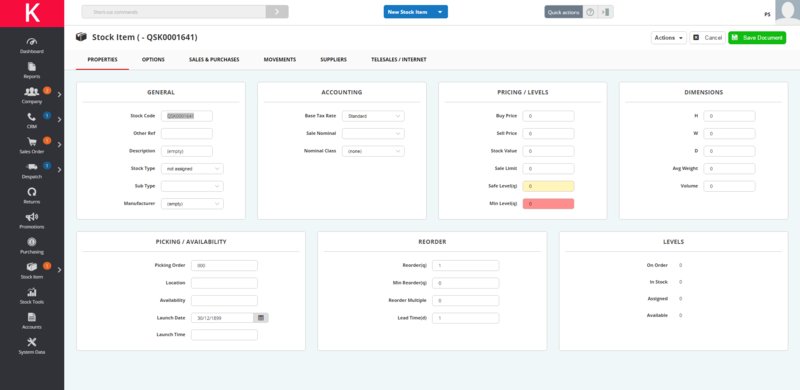
Task: Click the Reorder Multiple field
Action: [466, 301]
